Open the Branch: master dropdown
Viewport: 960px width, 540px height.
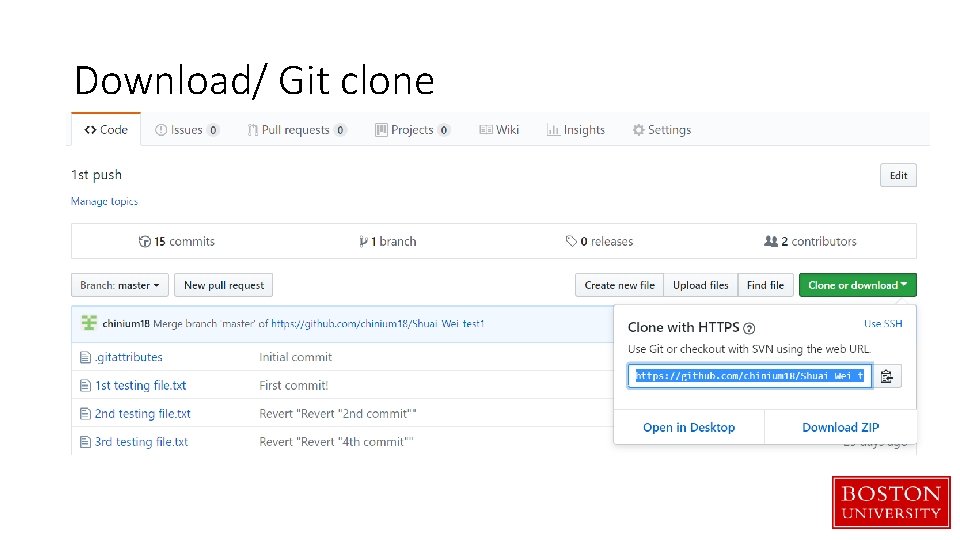click(119, 285)
